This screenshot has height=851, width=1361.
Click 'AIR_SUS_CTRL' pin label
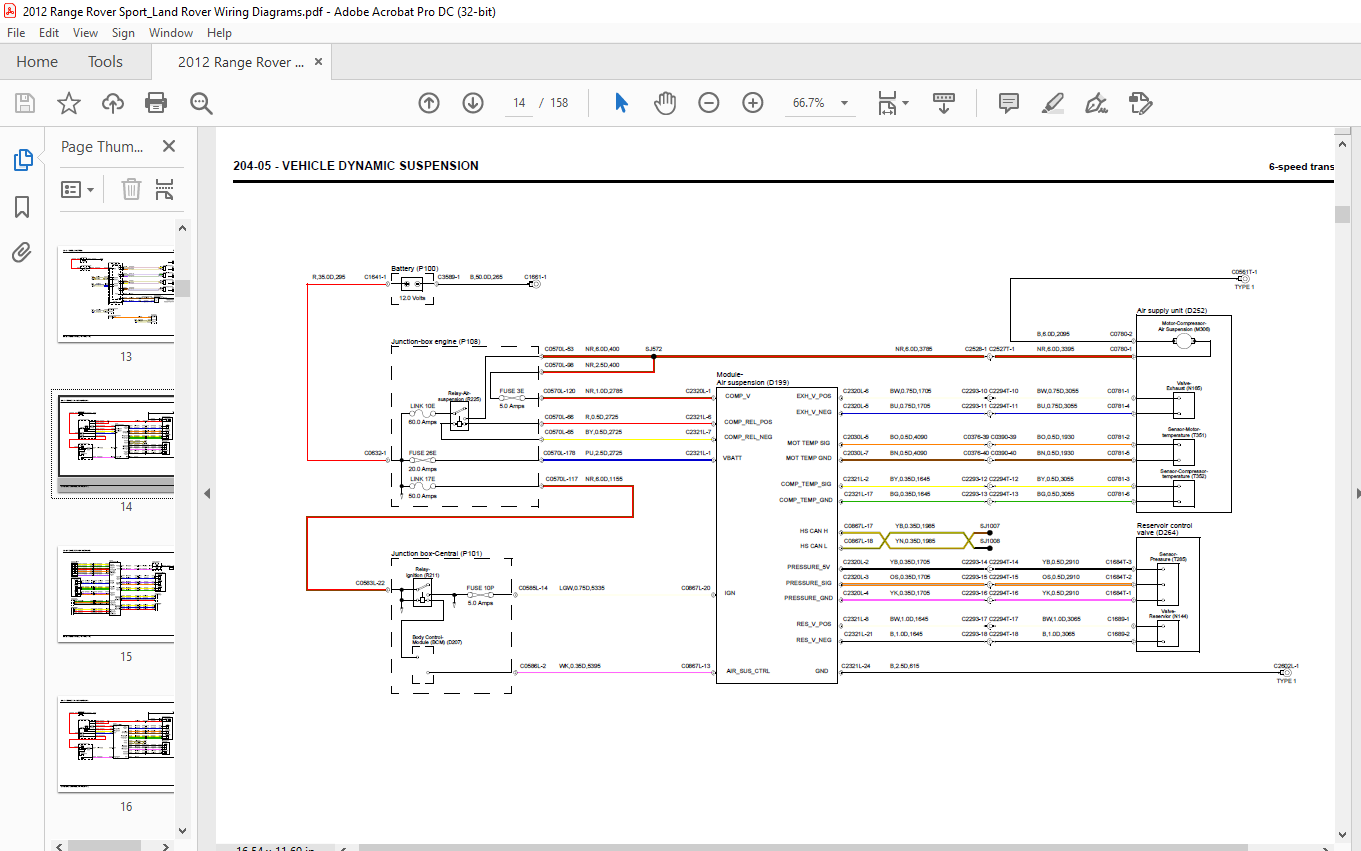(x=747, y=671)
